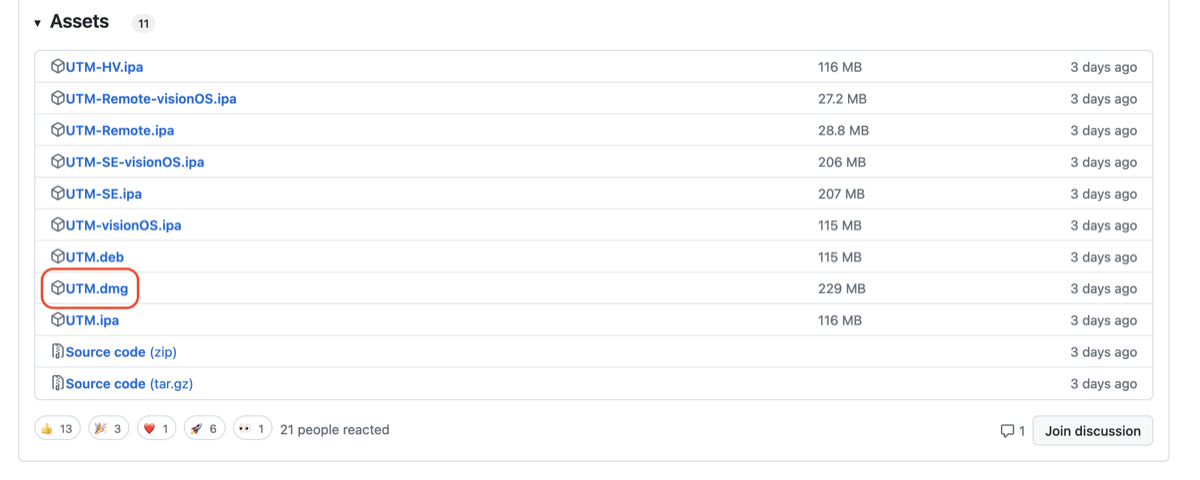Toggle the heart reaction
Screen dimensions: 1200x480
pos(156,429)
